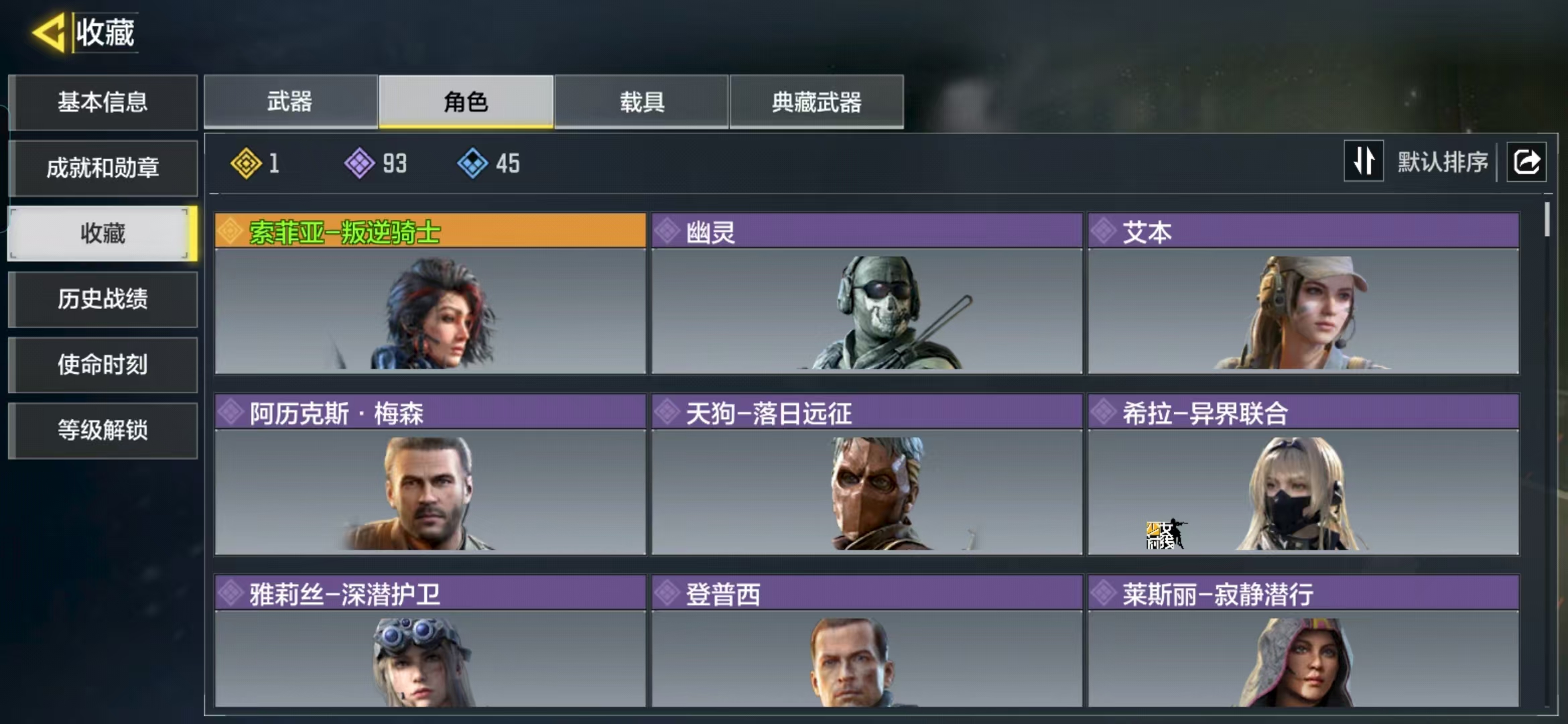
Task: Select the blue rarity filter showing 45
Action: [472, 163]
